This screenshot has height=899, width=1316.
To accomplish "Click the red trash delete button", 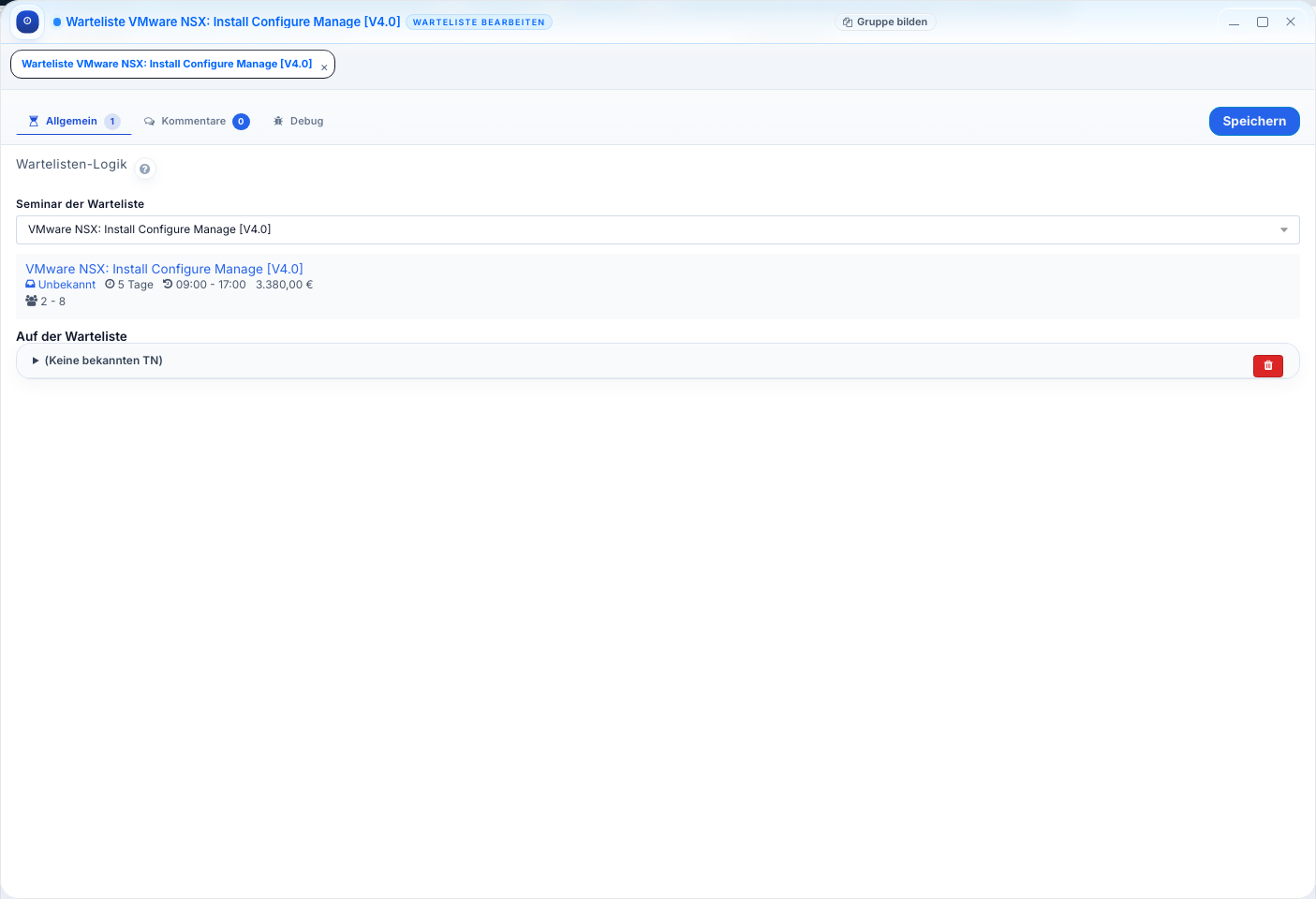I will 1267,365.
